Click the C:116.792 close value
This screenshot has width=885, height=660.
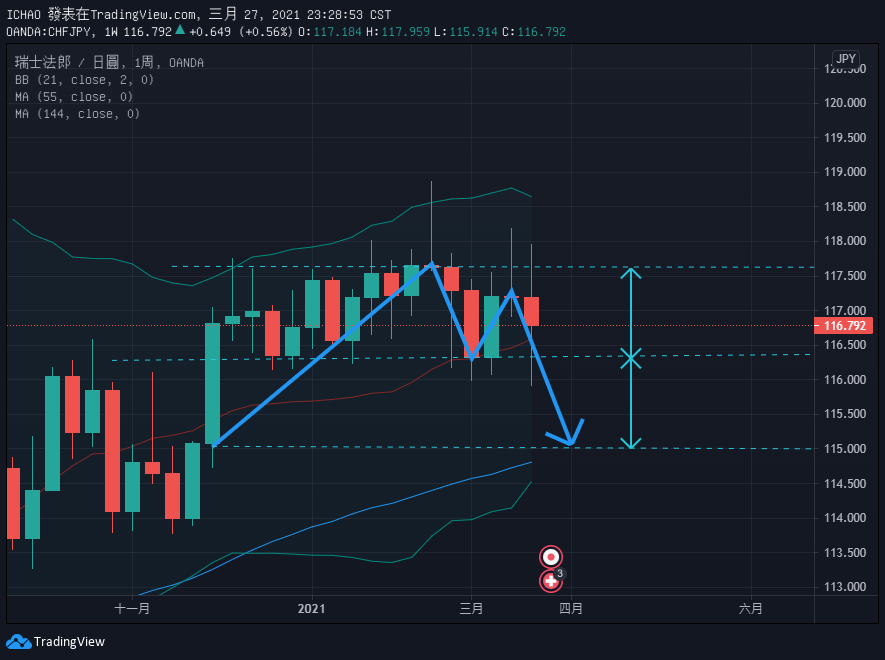(x=534, y=32)
